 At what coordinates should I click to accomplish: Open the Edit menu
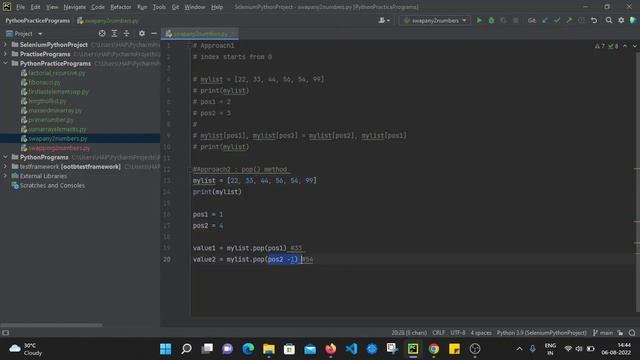36,7
